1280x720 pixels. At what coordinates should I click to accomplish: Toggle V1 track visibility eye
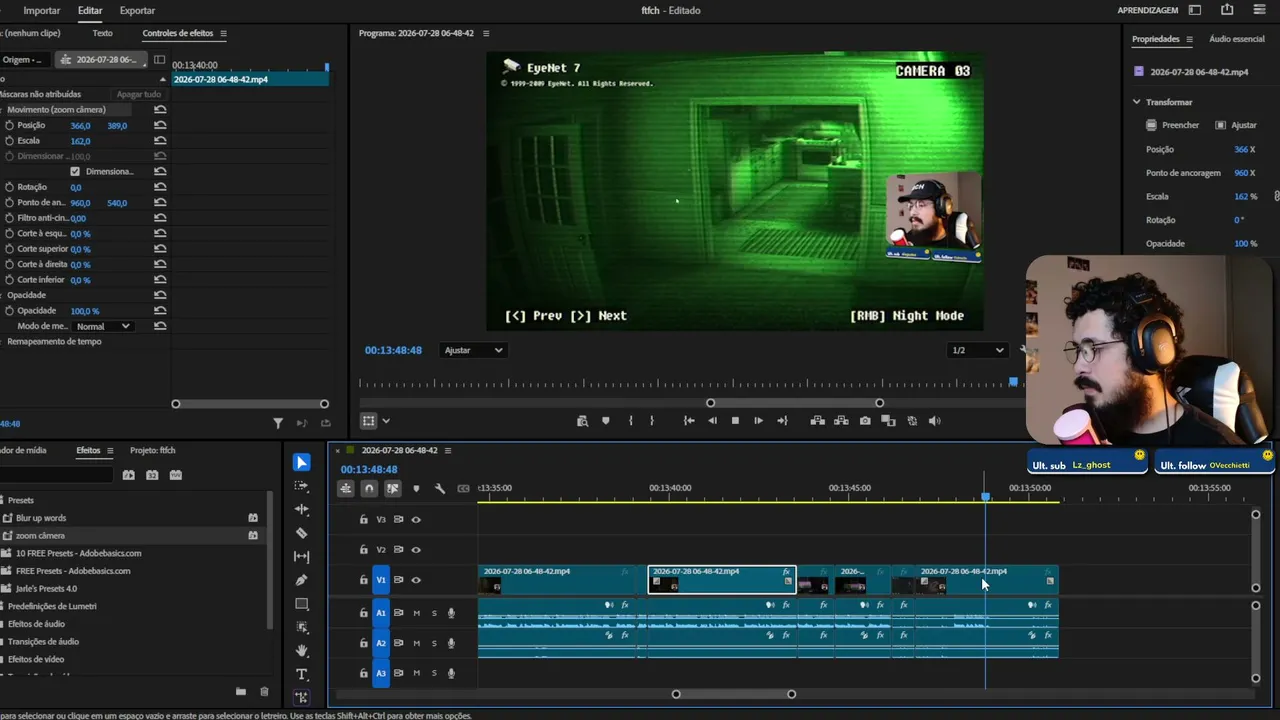416,580
